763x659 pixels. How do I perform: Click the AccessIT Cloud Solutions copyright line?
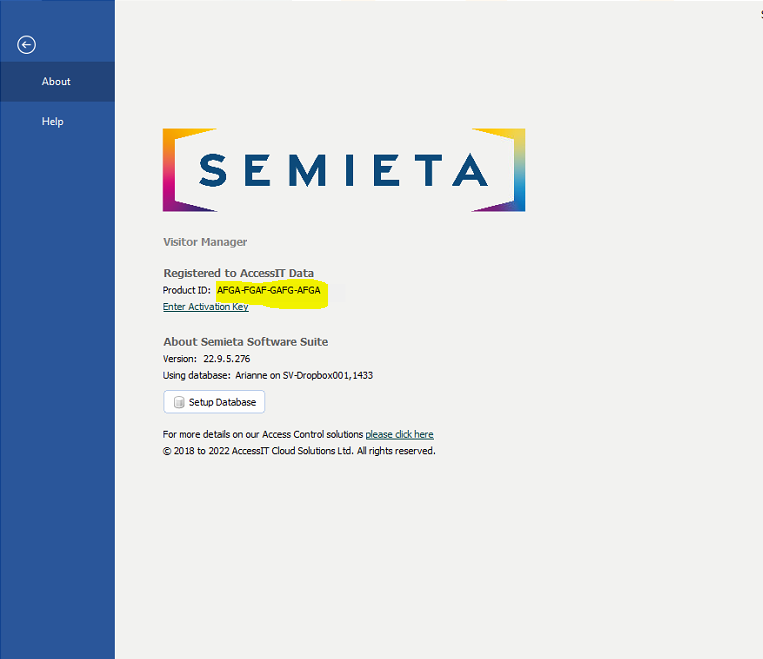click(x=299, y=451)
